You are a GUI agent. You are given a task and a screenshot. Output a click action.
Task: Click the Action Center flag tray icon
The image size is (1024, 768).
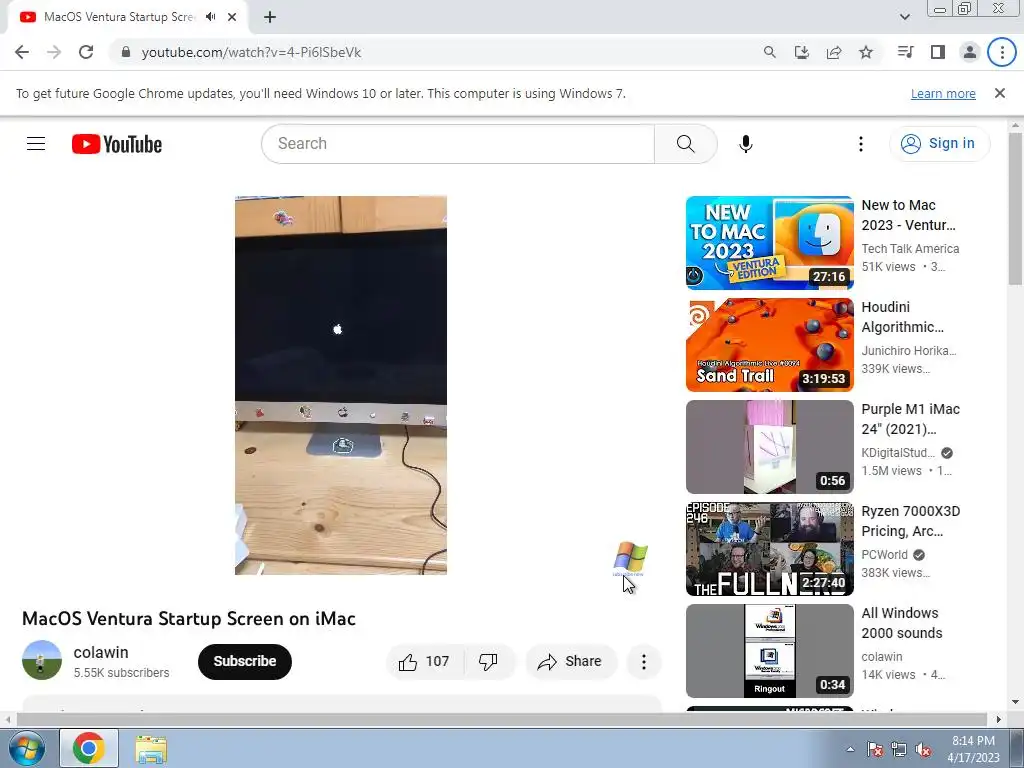pos(875,749)
